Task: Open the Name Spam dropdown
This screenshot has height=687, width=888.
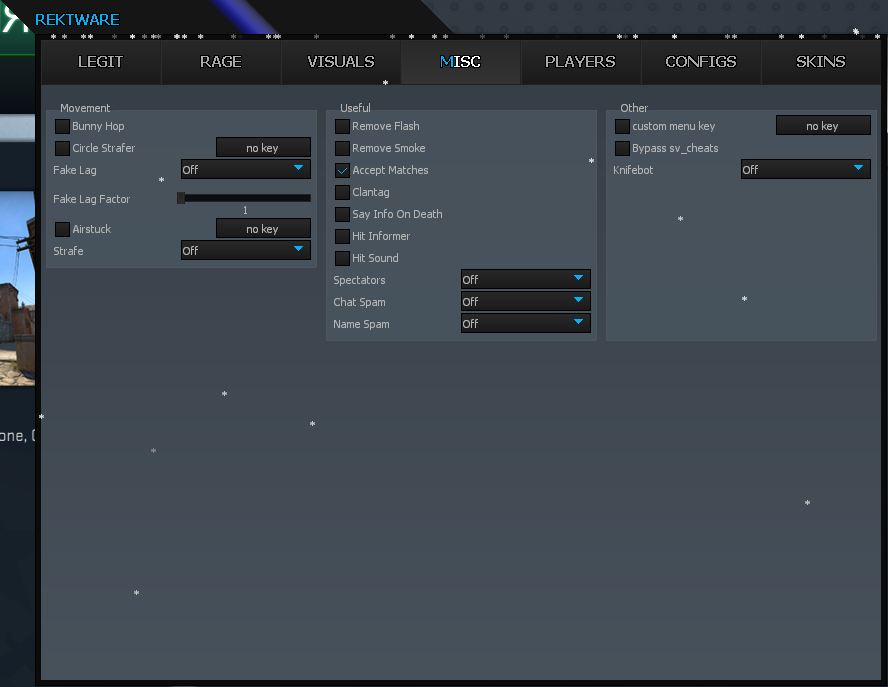Action: click(526, 323)
